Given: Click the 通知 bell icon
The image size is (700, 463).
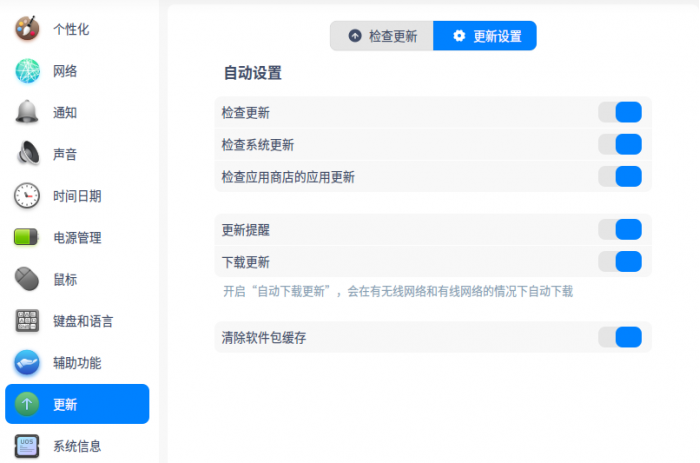Looking at the screenshot, I should (27, 112).
